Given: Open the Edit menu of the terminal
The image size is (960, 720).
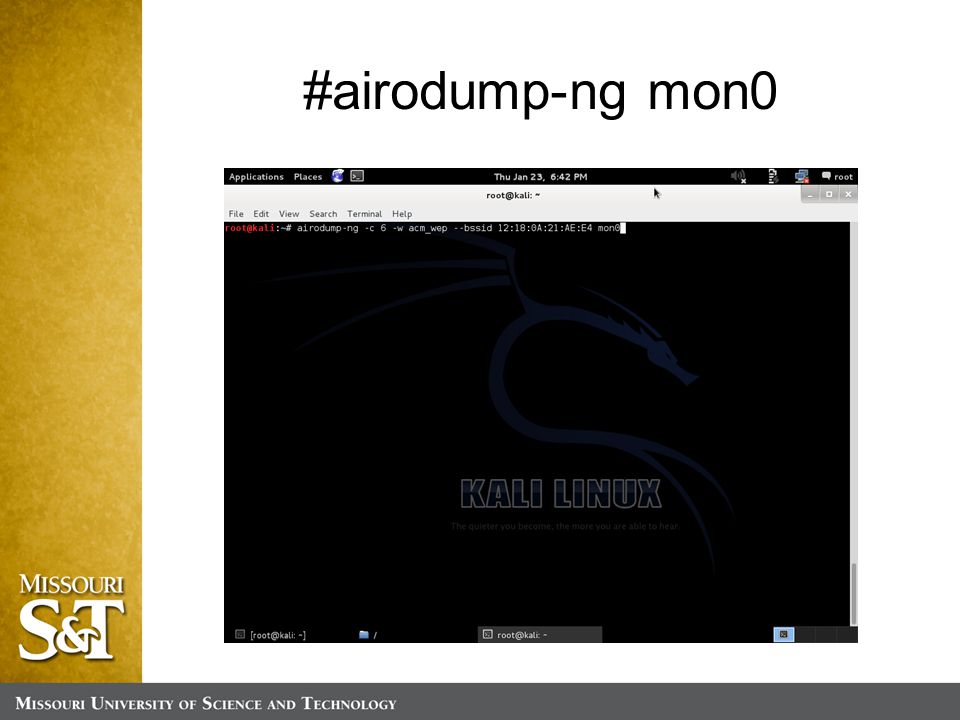Looking at the screenshot, I should 261,214.
